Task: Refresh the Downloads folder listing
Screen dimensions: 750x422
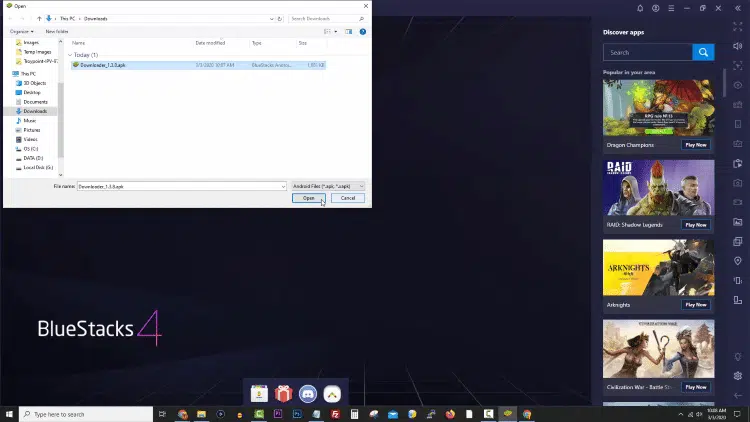Action: [x=280, y=19]
